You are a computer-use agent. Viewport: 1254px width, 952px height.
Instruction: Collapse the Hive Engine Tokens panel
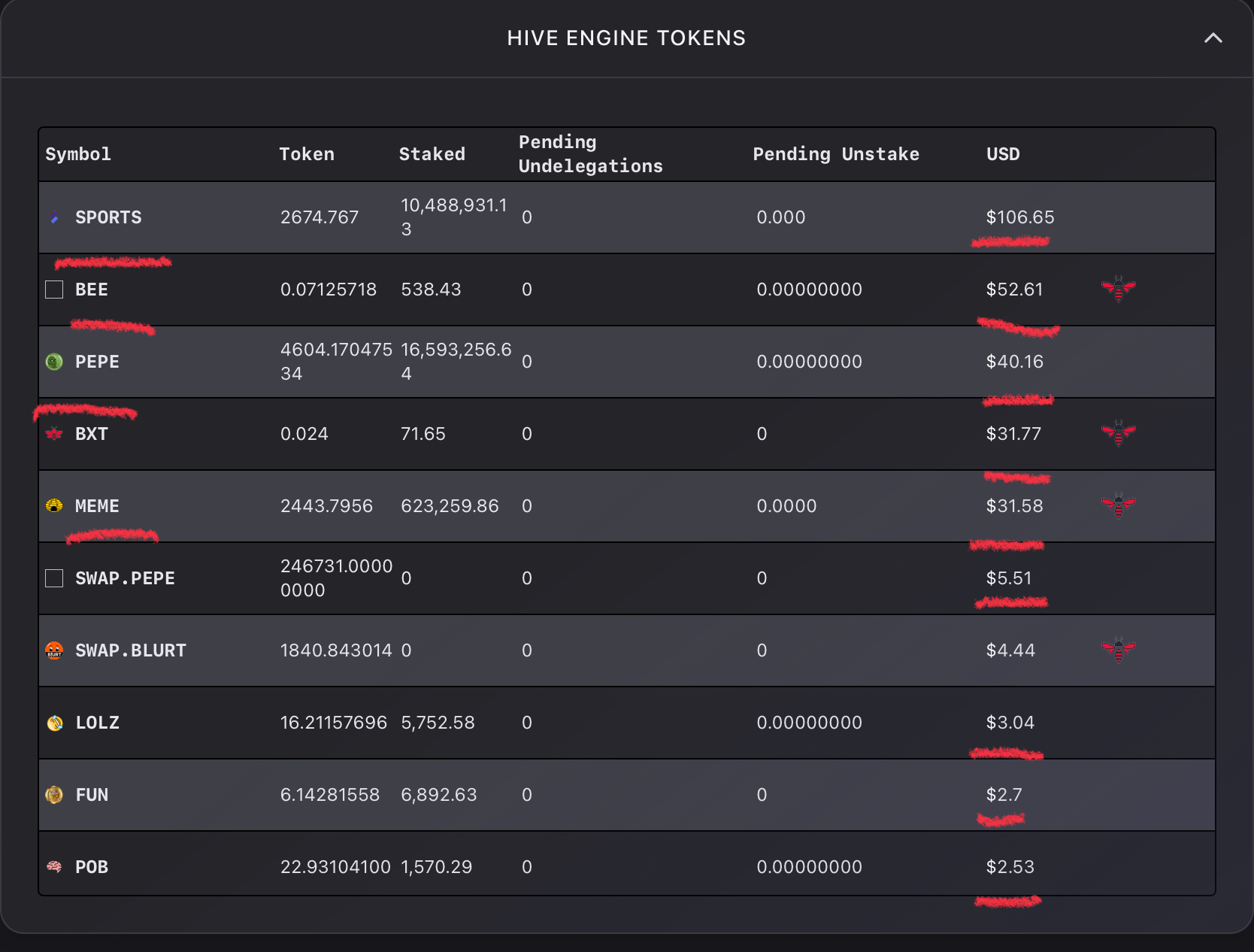[x=1213, y=38]
